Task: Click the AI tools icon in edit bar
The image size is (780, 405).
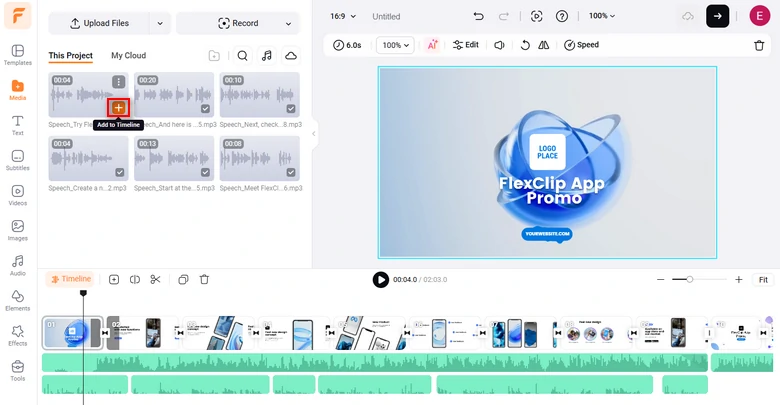Action: point(432,45)
